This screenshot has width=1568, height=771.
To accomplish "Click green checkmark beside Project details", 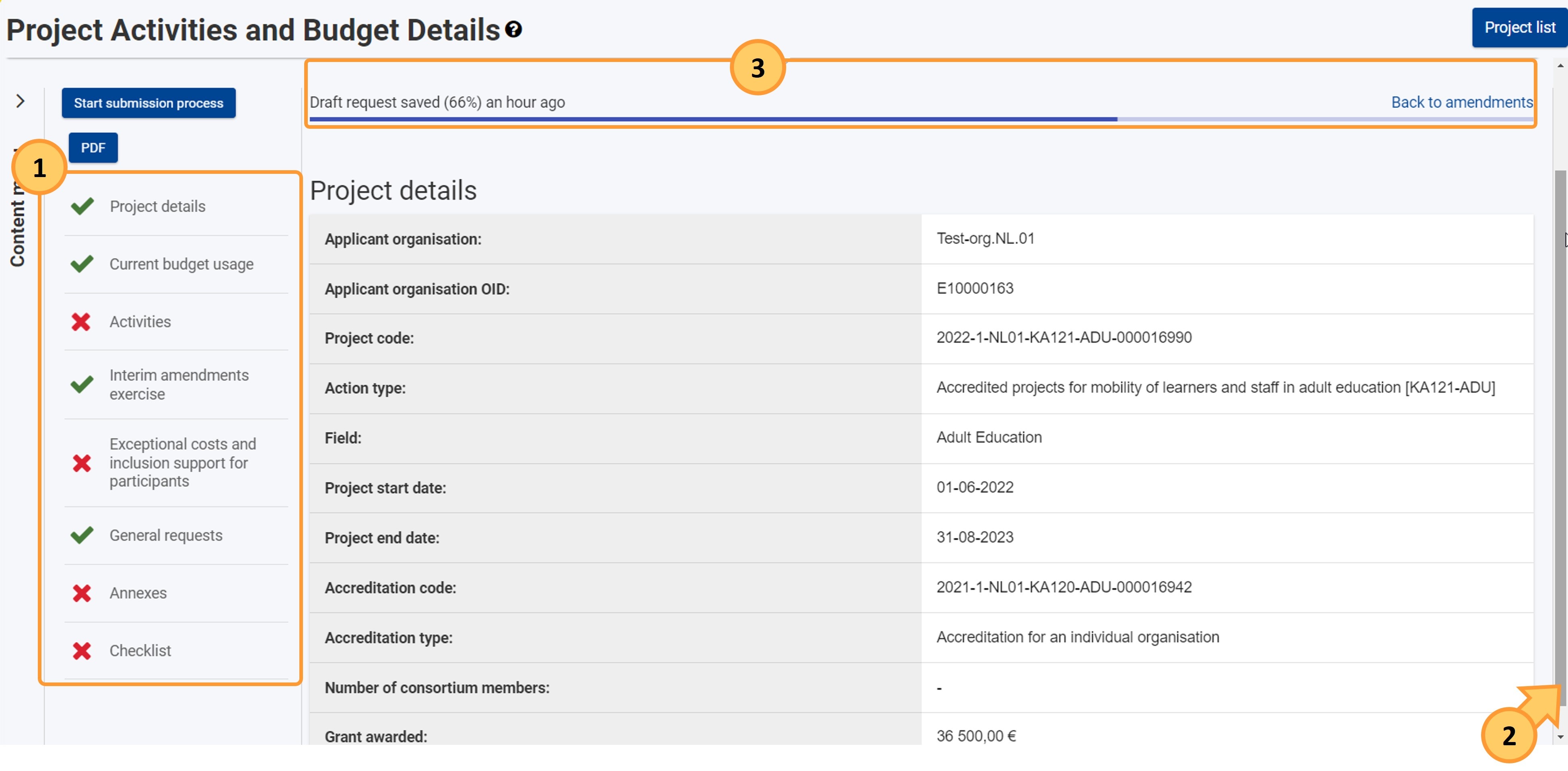I will (82, 206).
